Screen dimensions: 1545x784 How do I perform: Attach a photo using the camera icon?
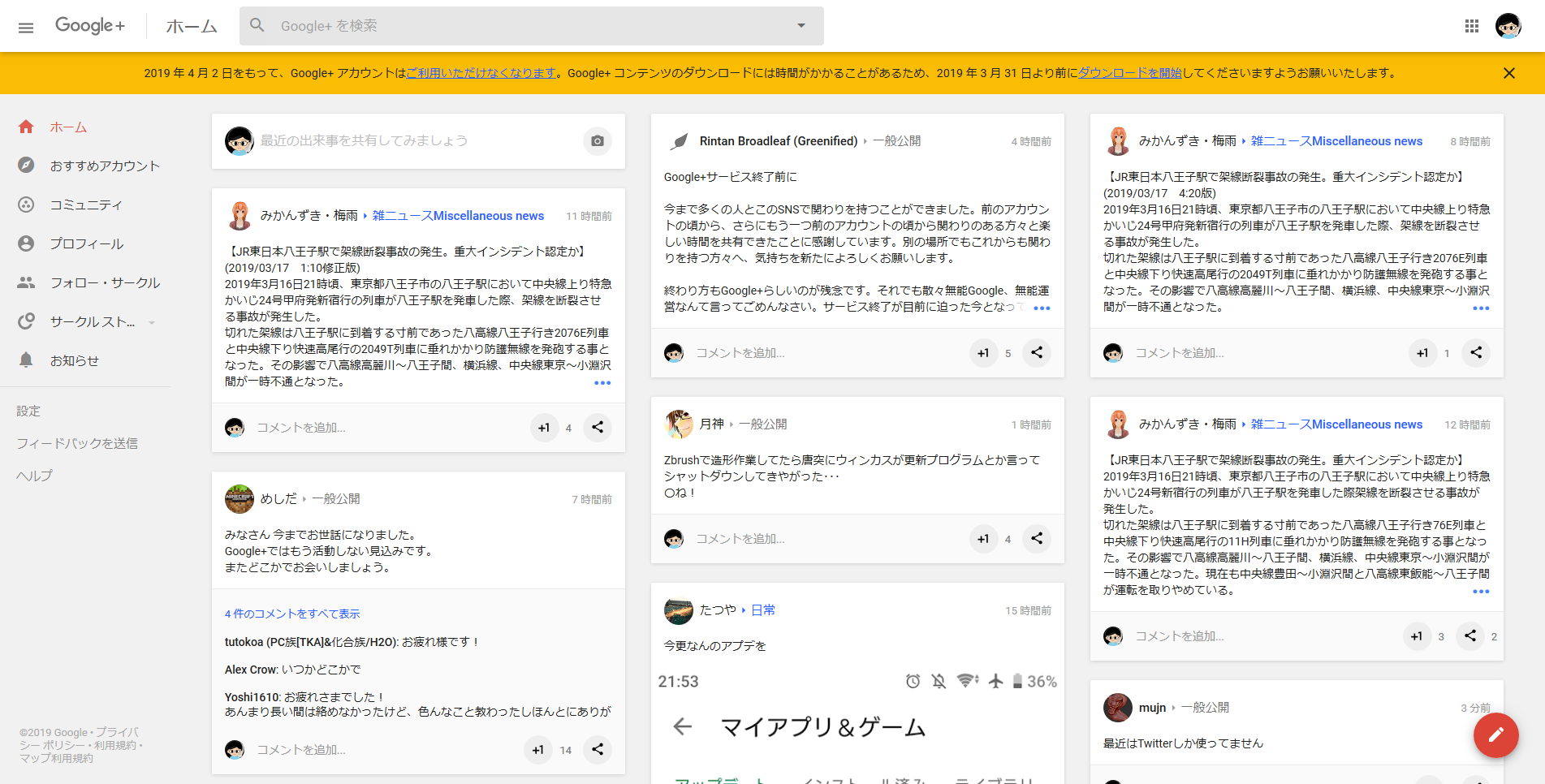(x=598, y=141)
